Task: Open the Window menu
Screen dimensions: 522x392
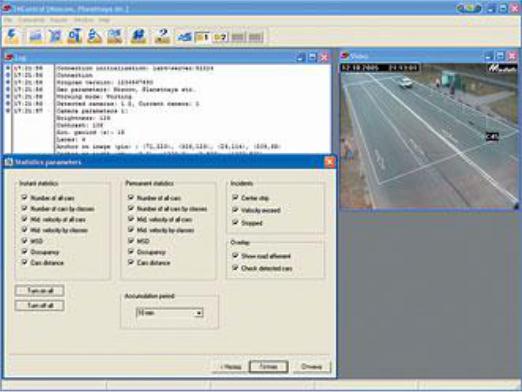Action: [84, 20]
